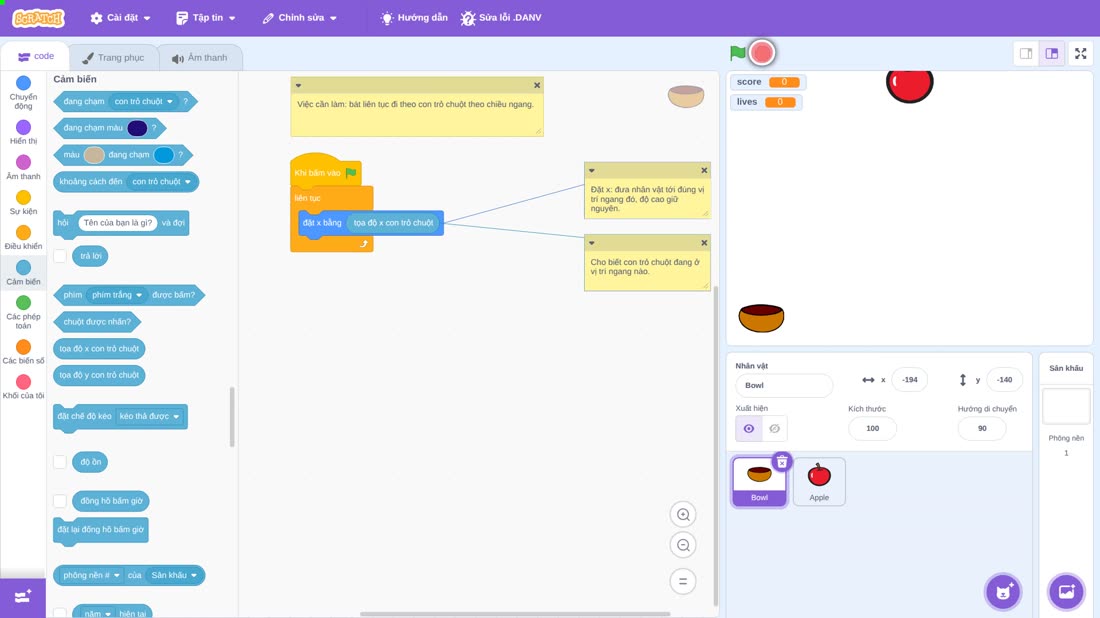Zoom out on the code workspace
Image resolution: width=1100 pixels, height=618 pixels.
pos(683,546)
